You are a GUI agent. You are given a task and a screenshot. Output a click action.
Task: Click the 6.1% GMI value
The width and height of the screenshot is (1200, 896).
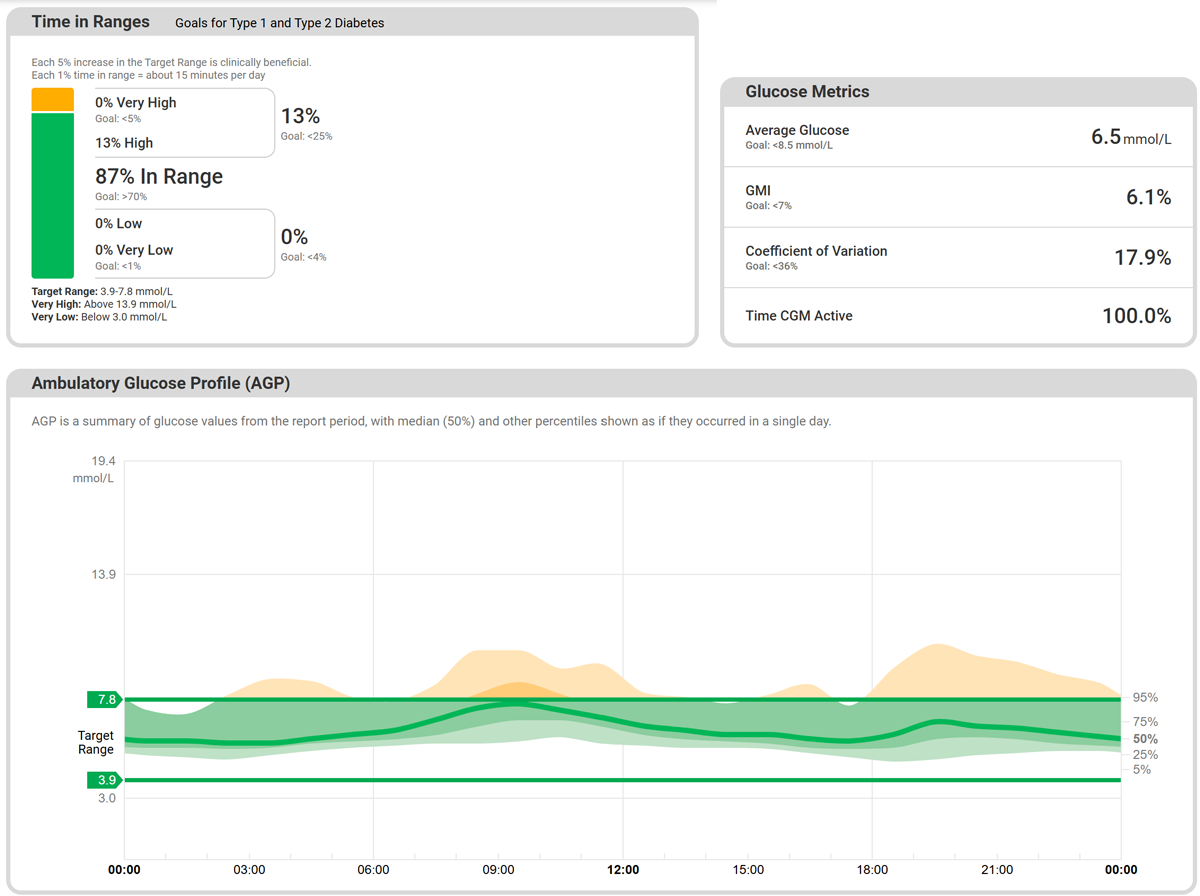[1149, 197]
